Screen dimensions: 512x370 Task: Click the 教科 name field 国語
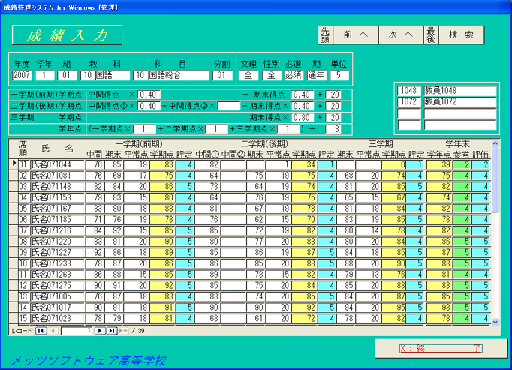coord(112,75)
